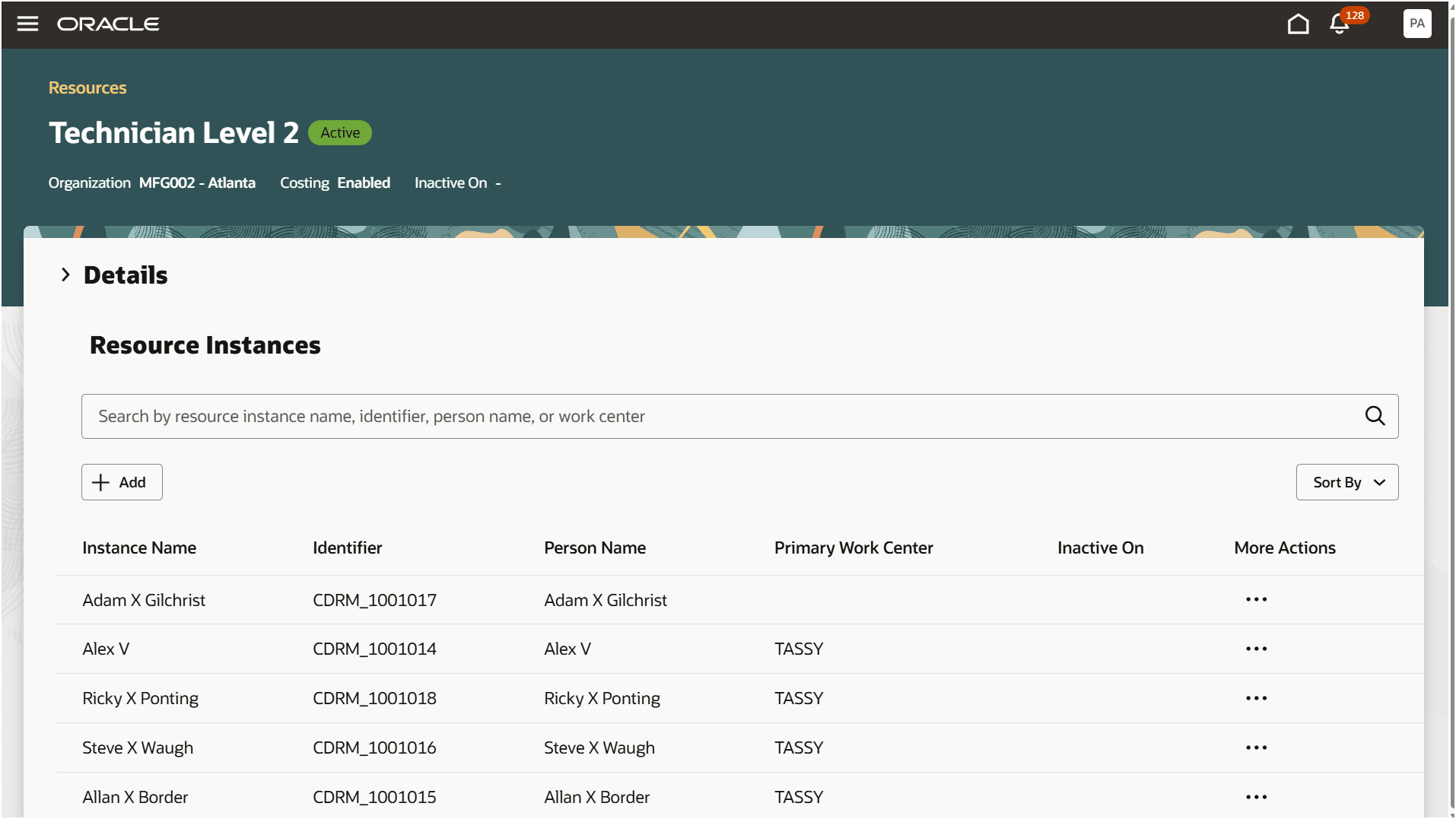Click the Technician Level 2 title

173,132
